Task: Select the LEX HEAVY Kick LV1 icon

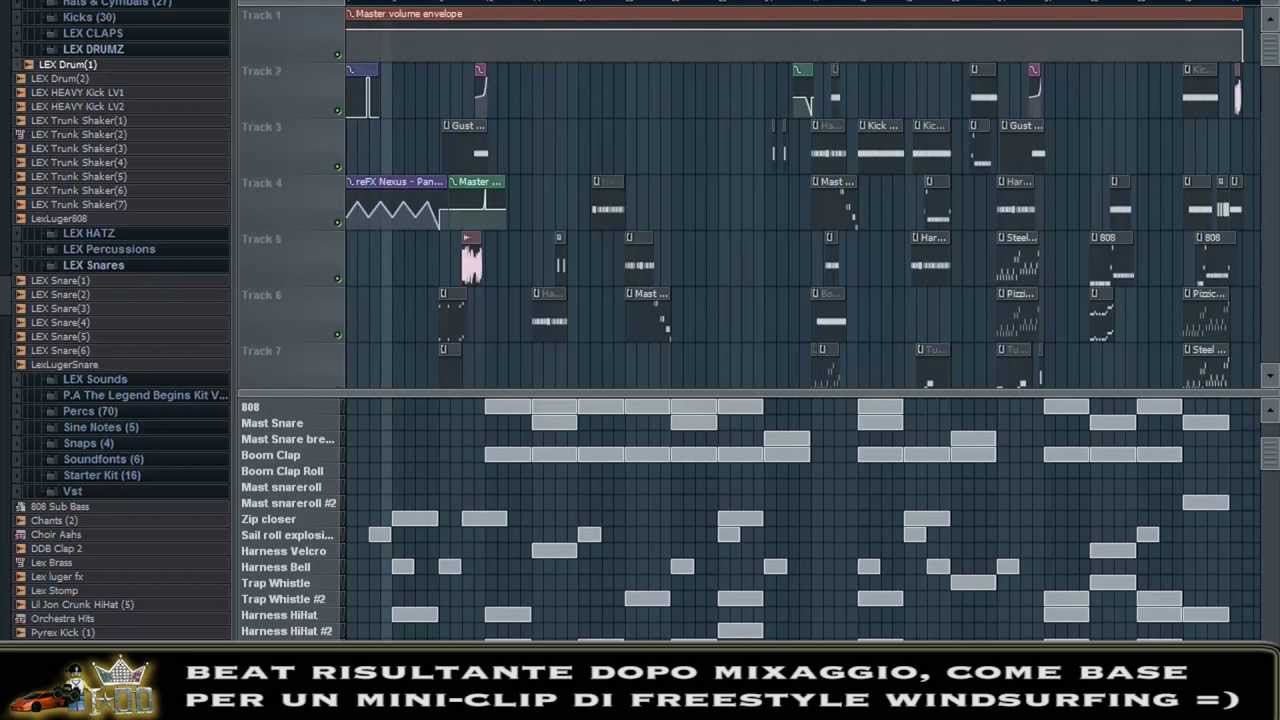Action: [x=21, y=92]
